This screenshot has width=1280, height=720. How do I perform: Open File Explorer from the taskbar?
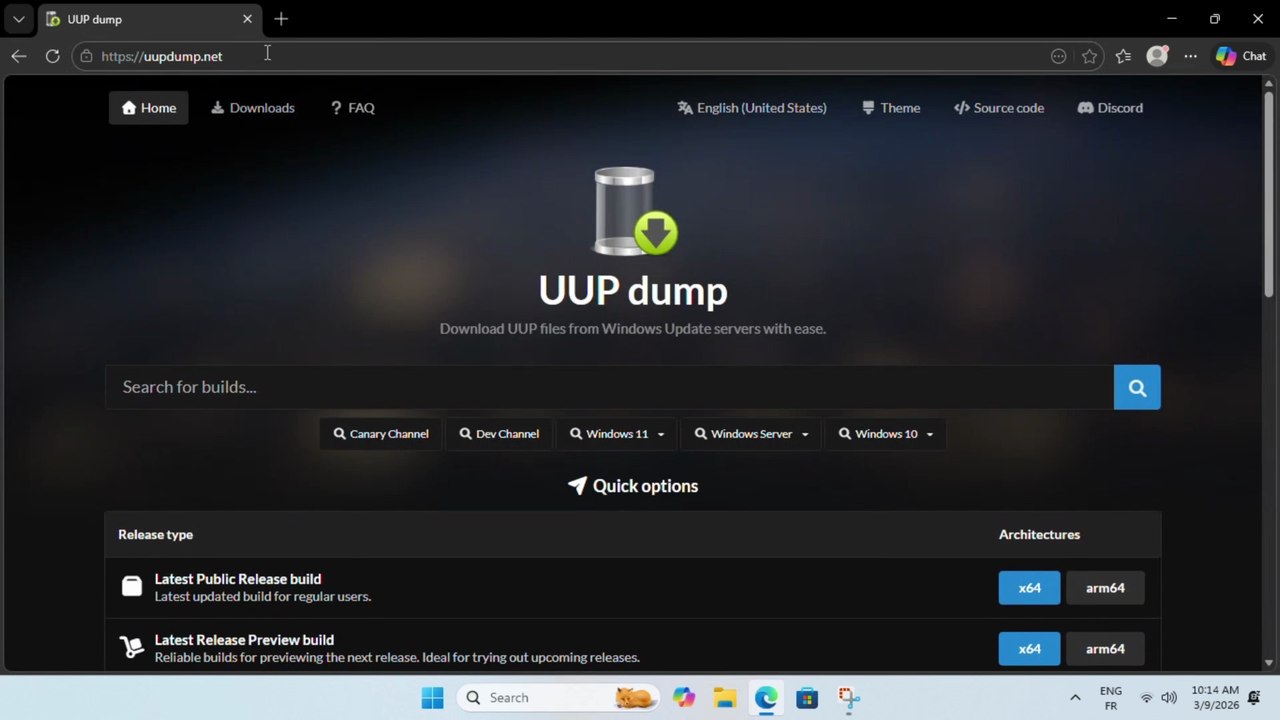tap(725, 698)
